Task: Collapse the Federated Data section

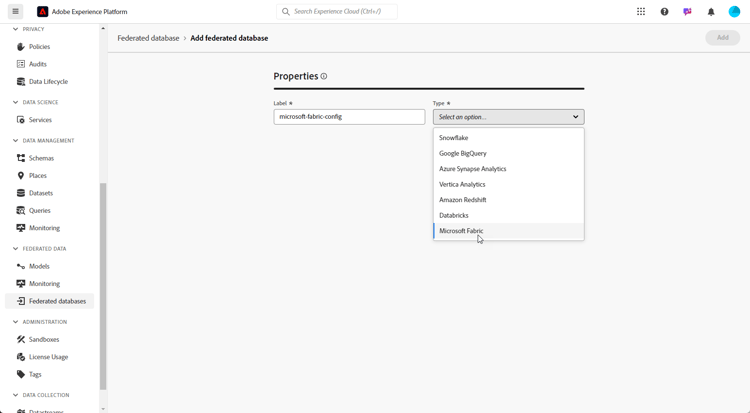Action: [15, 249]
